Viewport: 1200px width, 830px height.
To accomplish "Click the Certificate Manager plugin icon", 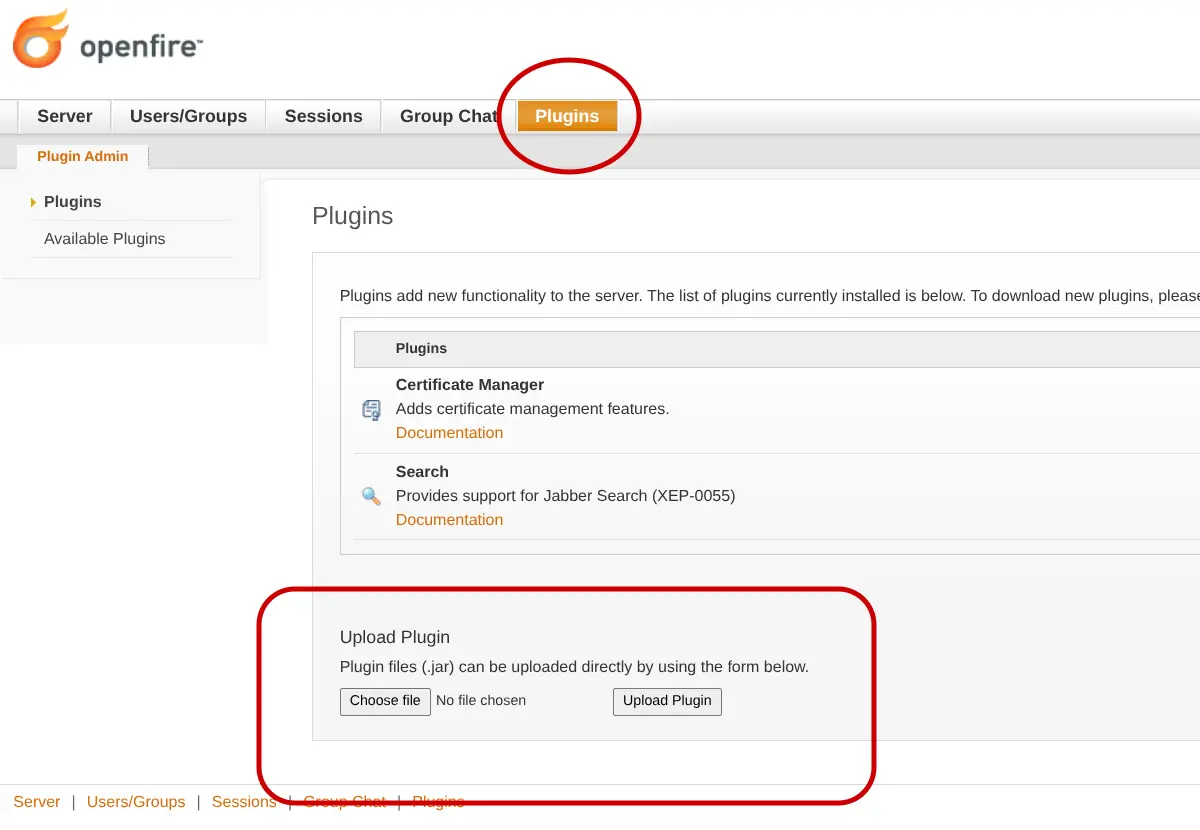I will pyautogui.click(x=371, y=410).
